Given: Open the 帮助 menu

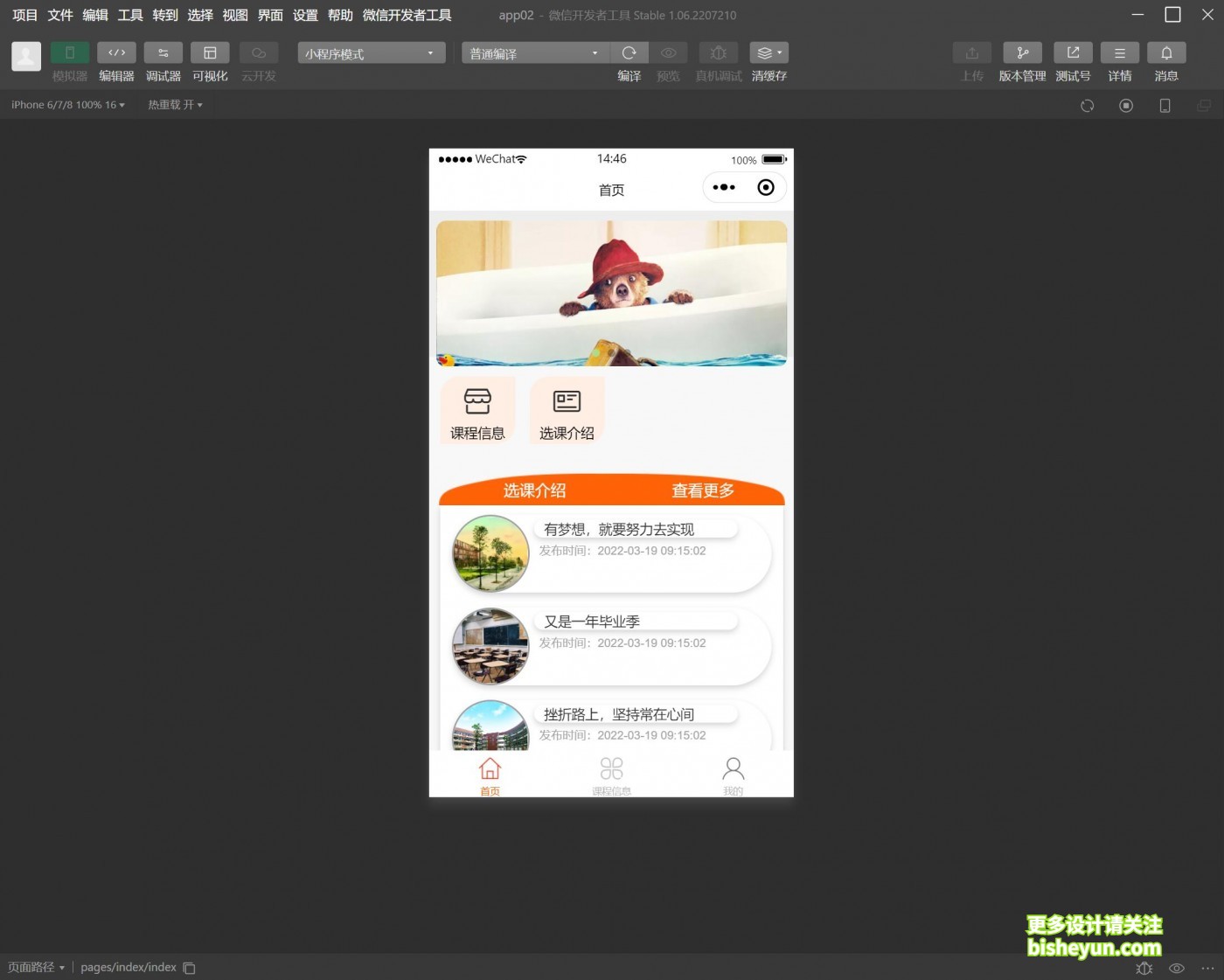Looking at the screenshot, I should [340, 15].
